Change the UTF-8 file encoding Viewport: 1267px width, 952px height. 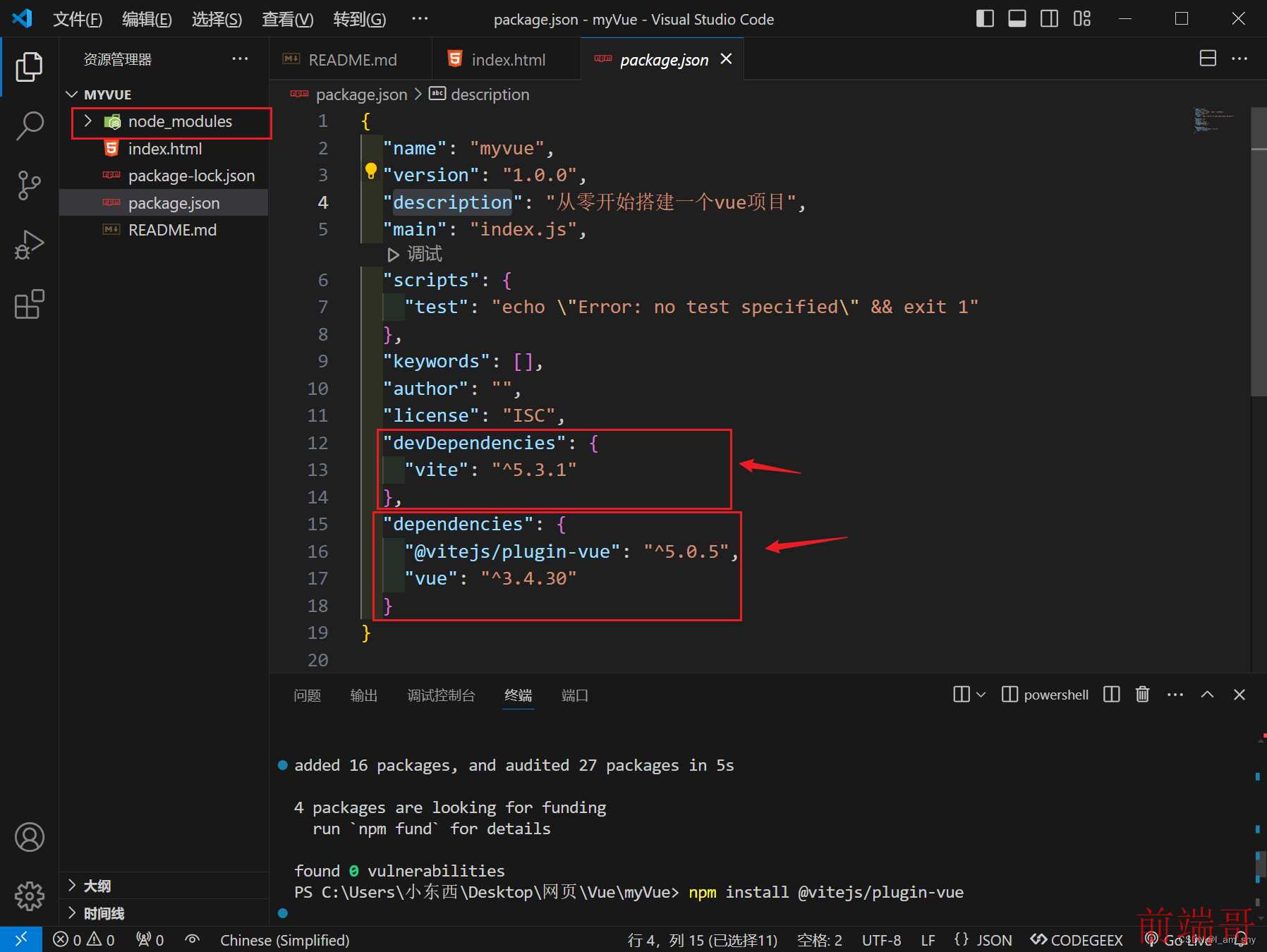click(881, 940)
